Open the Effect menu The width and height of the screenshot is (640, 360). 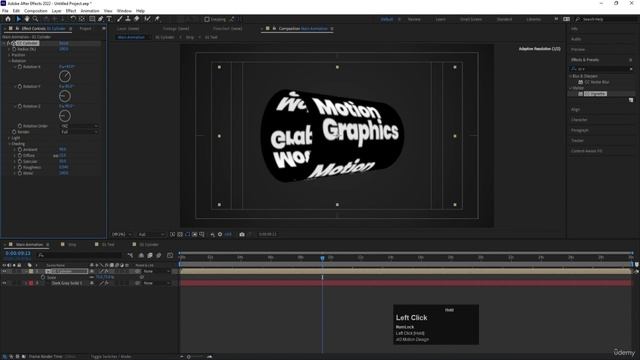[71, 11]
